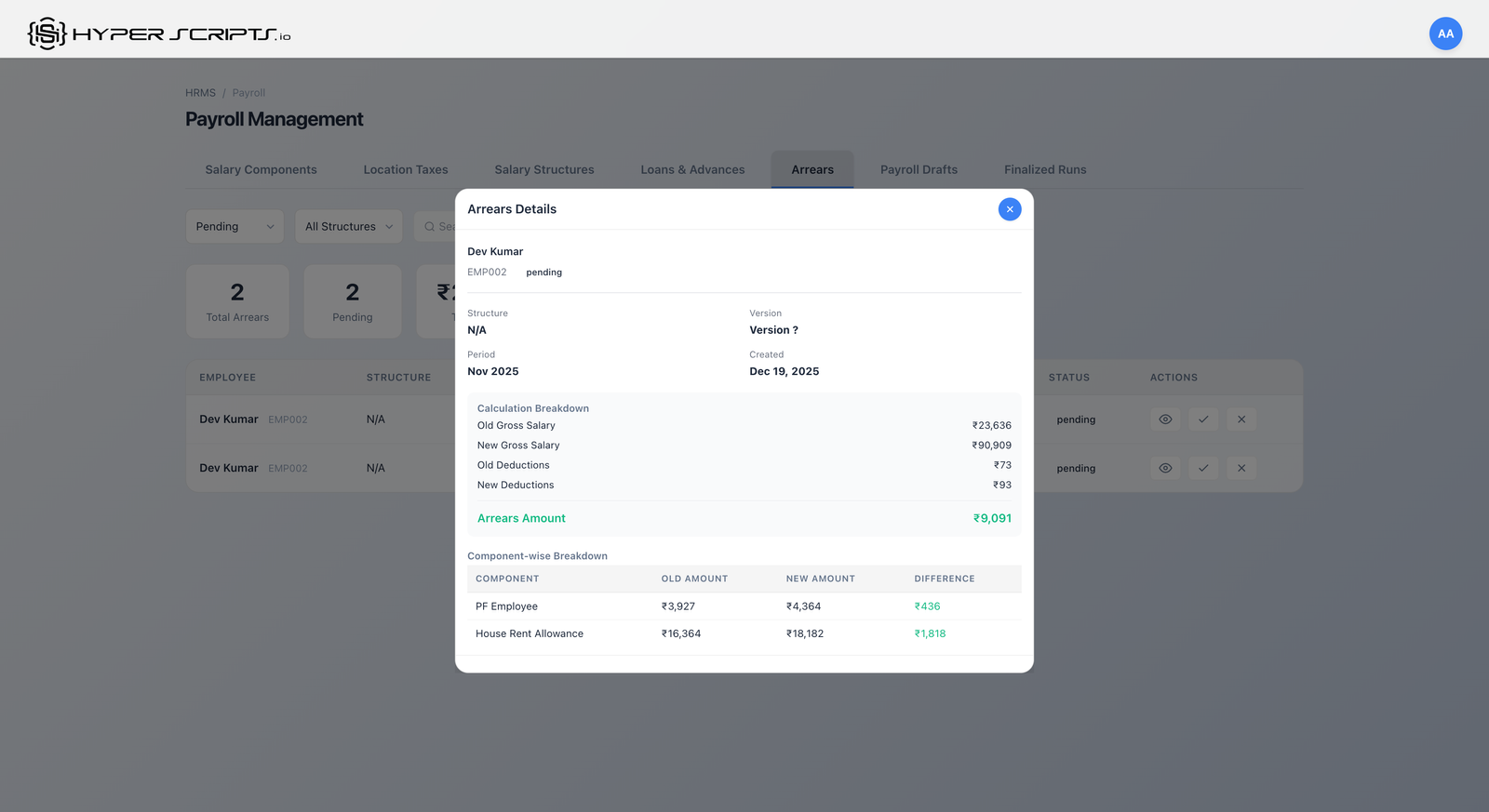Click the Total Arrears summary card

click(237, 301)
